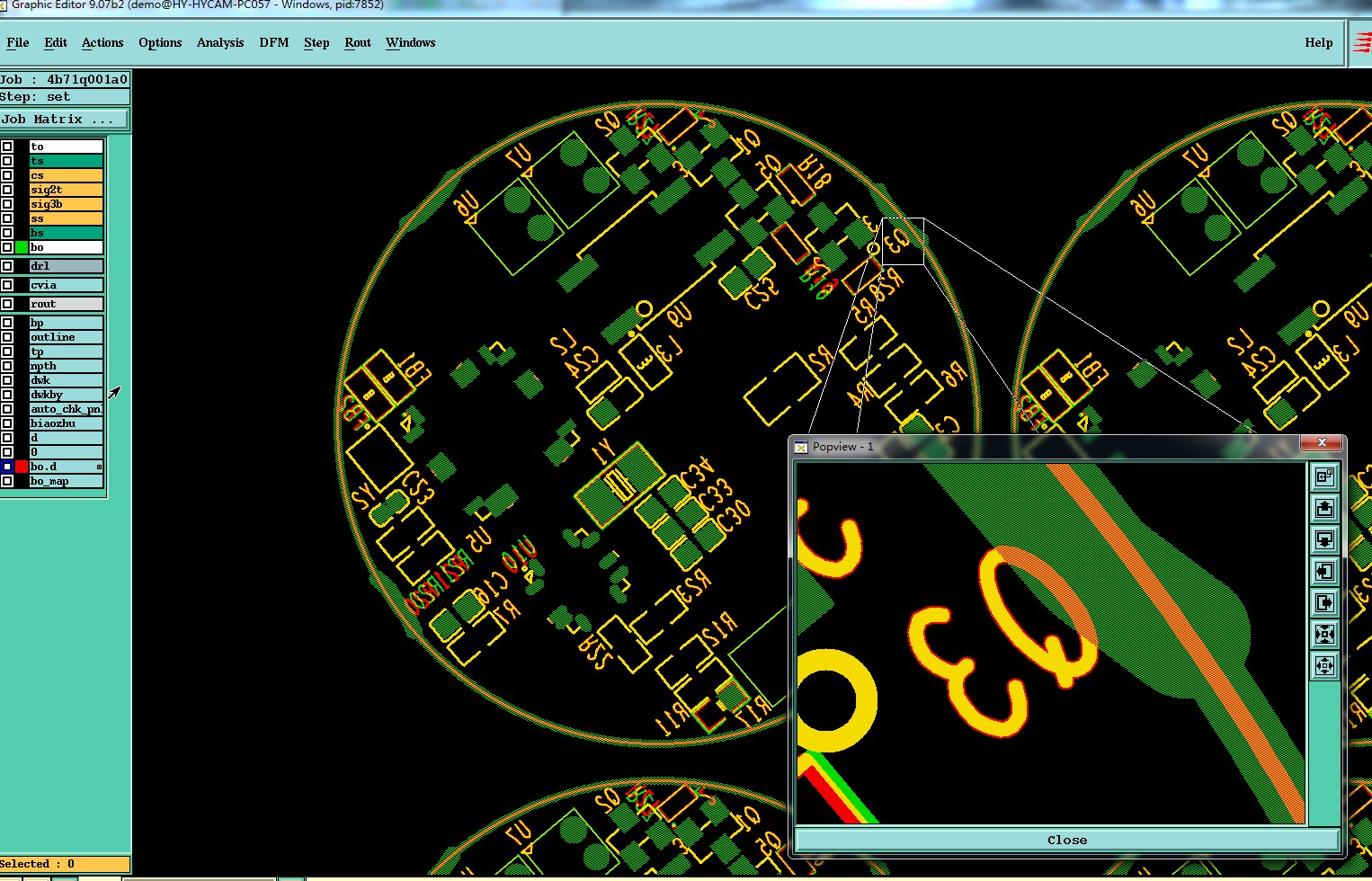Toggle the 'outline' layer checkbox
This screenshot has width=1372, height=881.
click(7, 337)
